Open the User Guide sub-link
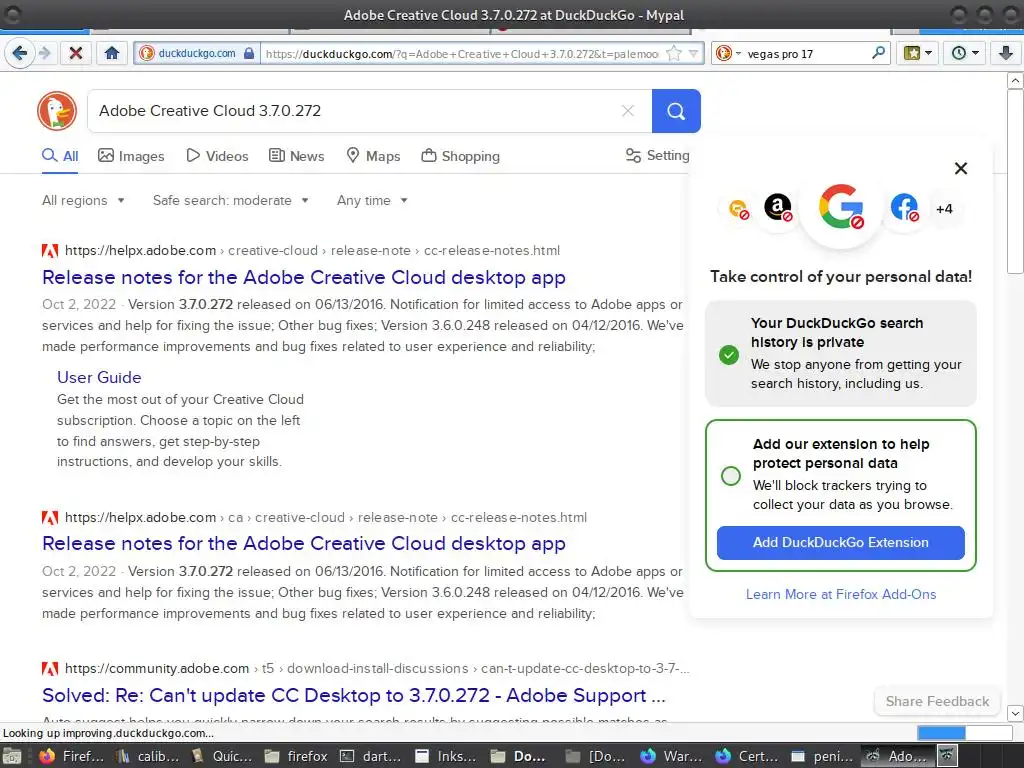This screenshot has height=768, width=1024. point(99,377)
